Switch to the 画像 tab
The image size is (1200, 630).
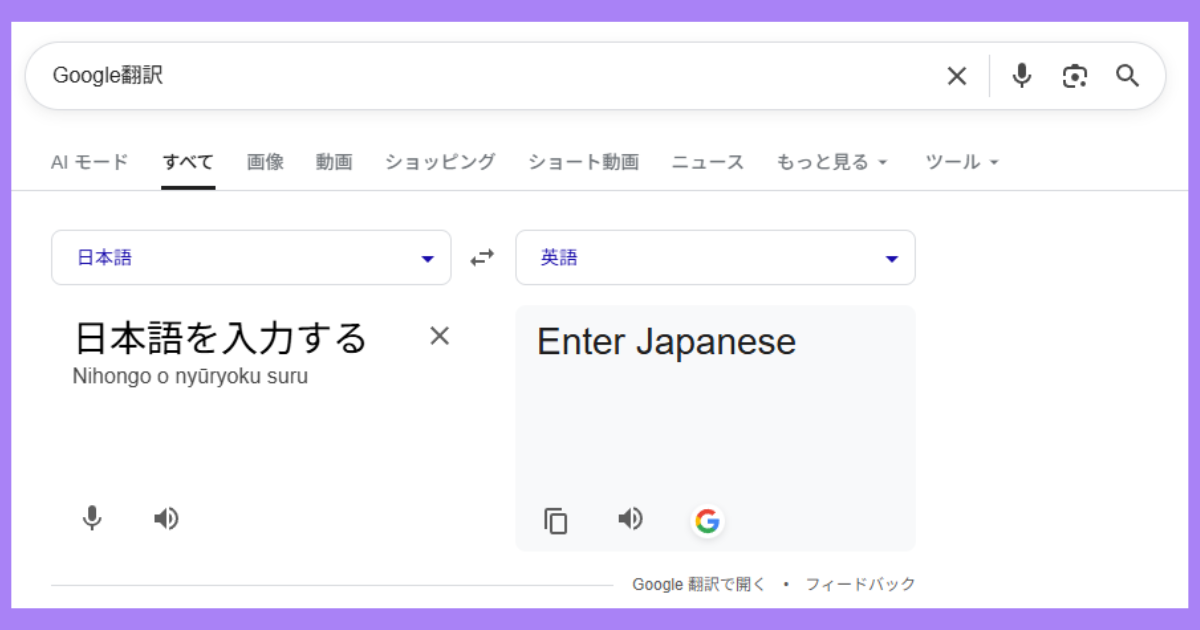264,161
